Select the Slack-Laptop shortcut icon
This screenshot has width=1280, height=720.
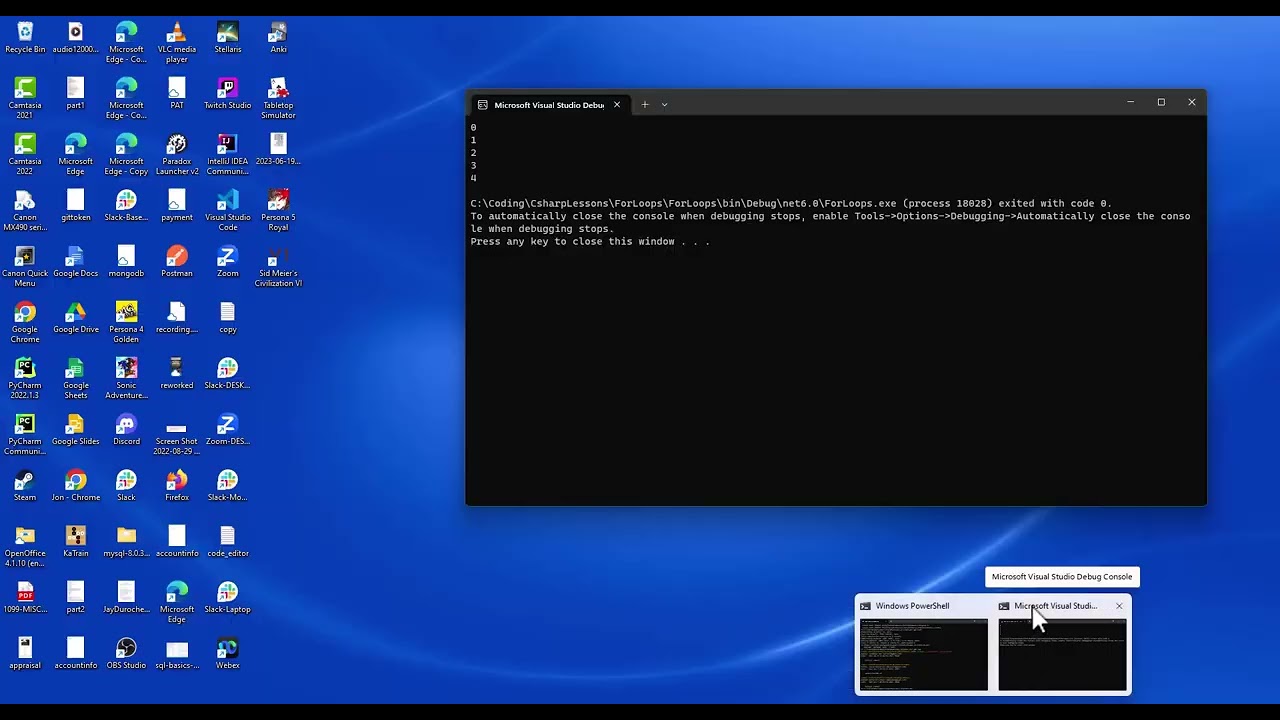click(x=228, y=598)
